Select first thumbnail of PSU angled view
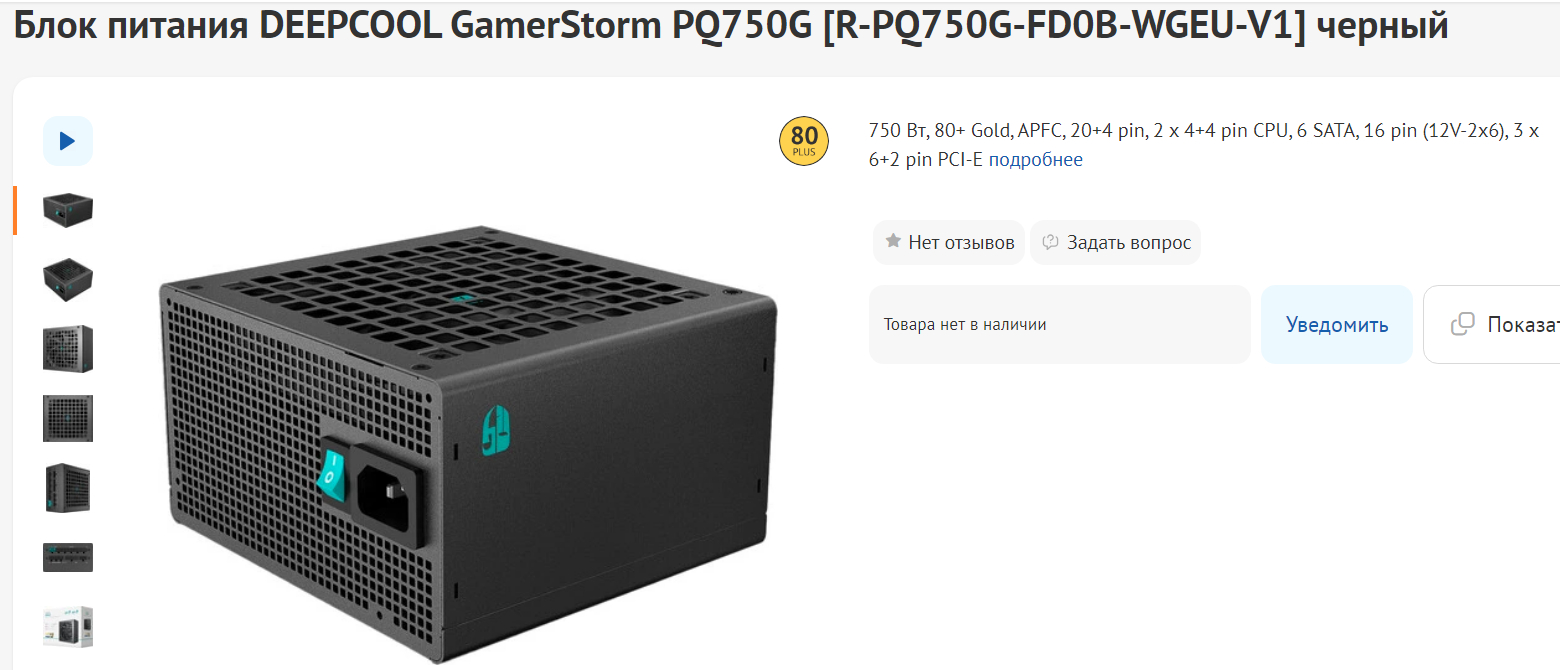 [x=68, y=209]
